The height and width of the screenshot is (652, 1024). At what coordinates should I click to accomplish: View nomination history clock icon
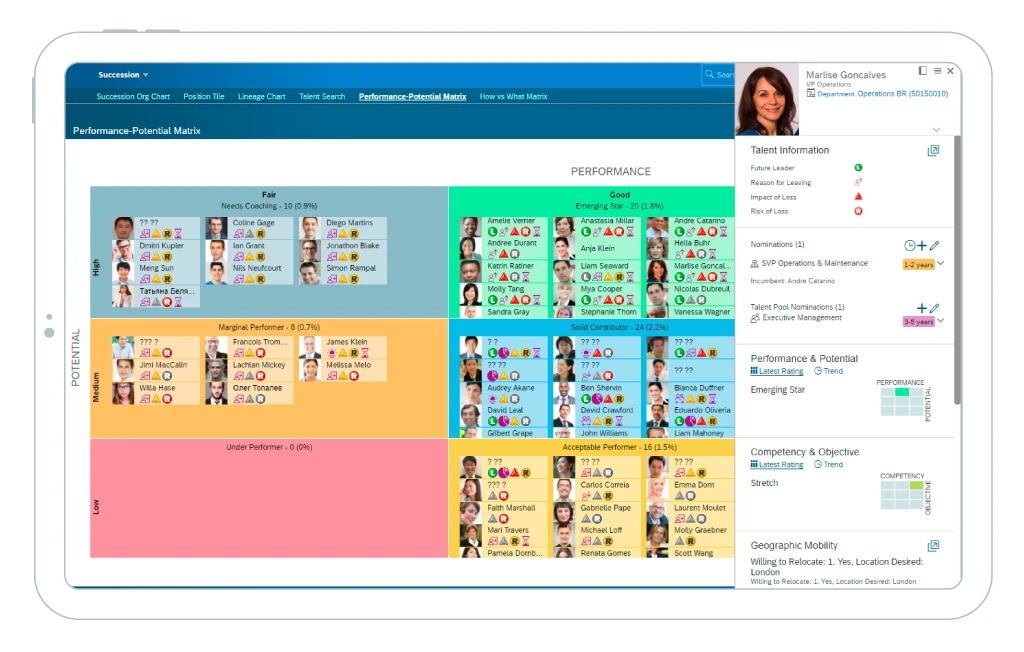pos(909,246)
